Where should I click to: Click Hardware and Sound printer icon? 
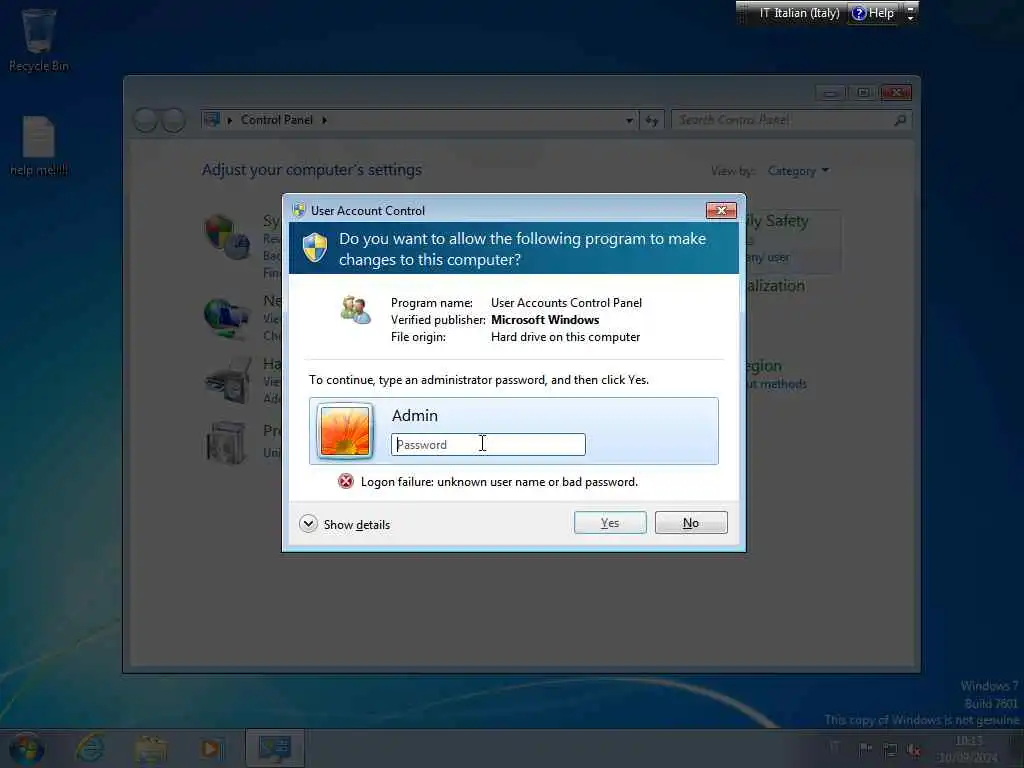229,381
